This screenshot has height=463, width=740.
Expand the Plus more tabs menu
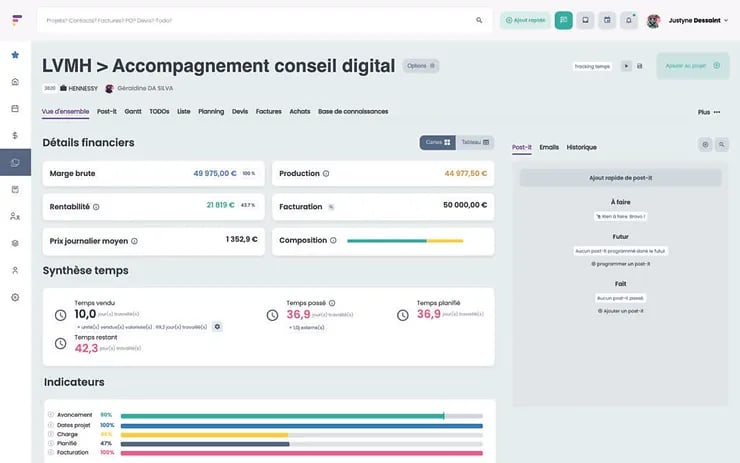coord(709,112)
